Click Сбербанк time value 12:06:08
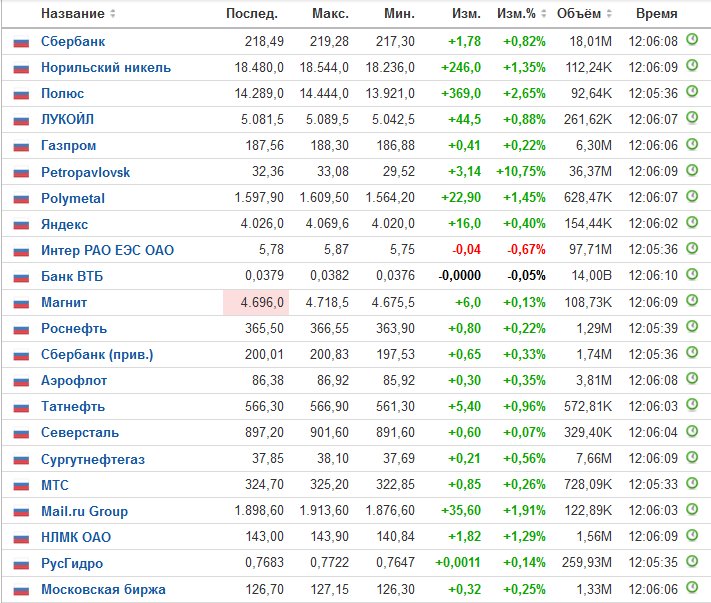The height and width of the screenshot is (603, 711). 653,41
